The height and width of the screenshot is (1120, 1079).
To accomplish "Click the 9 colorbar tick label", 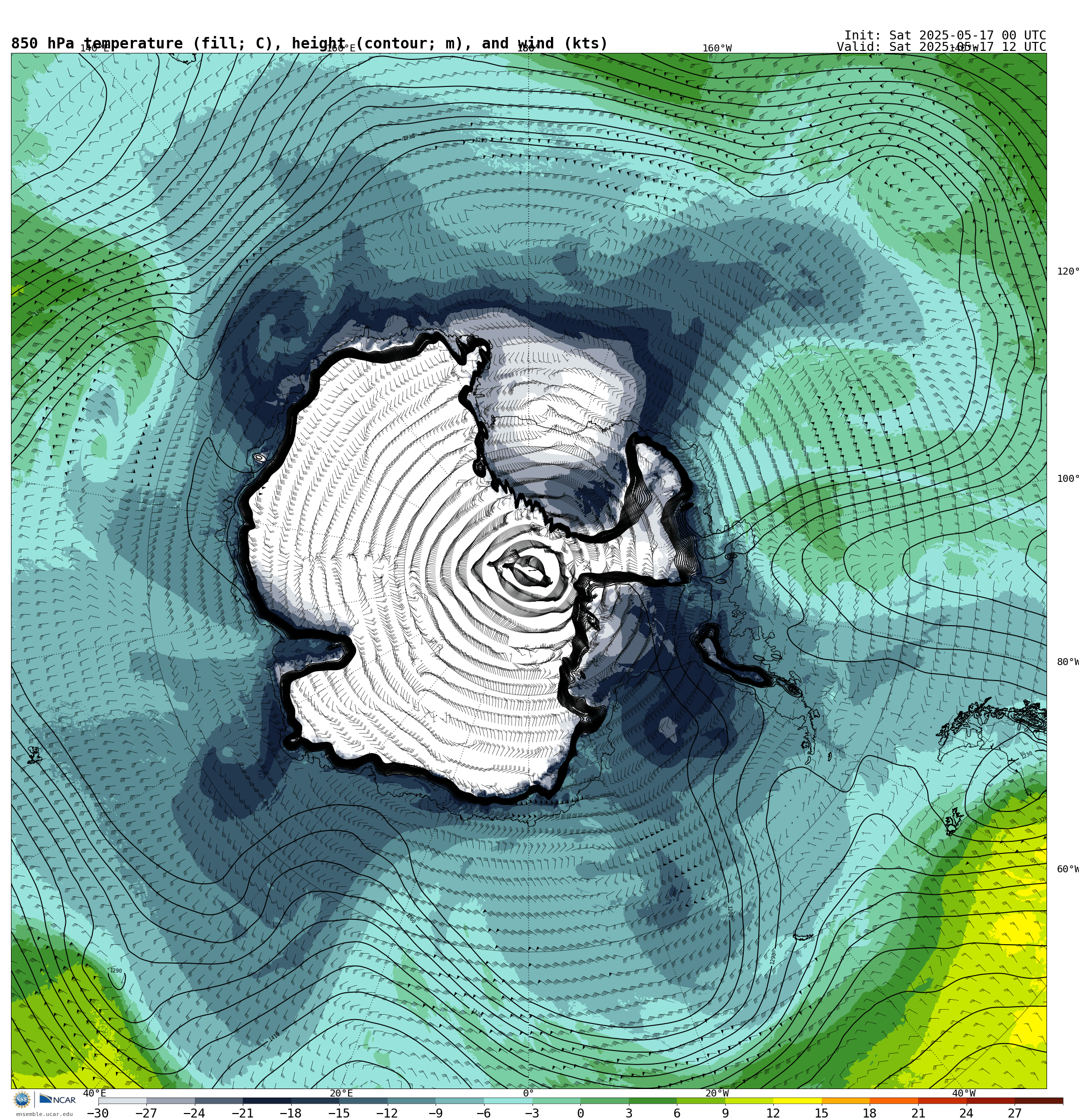I will click(x=725, y=1113).
